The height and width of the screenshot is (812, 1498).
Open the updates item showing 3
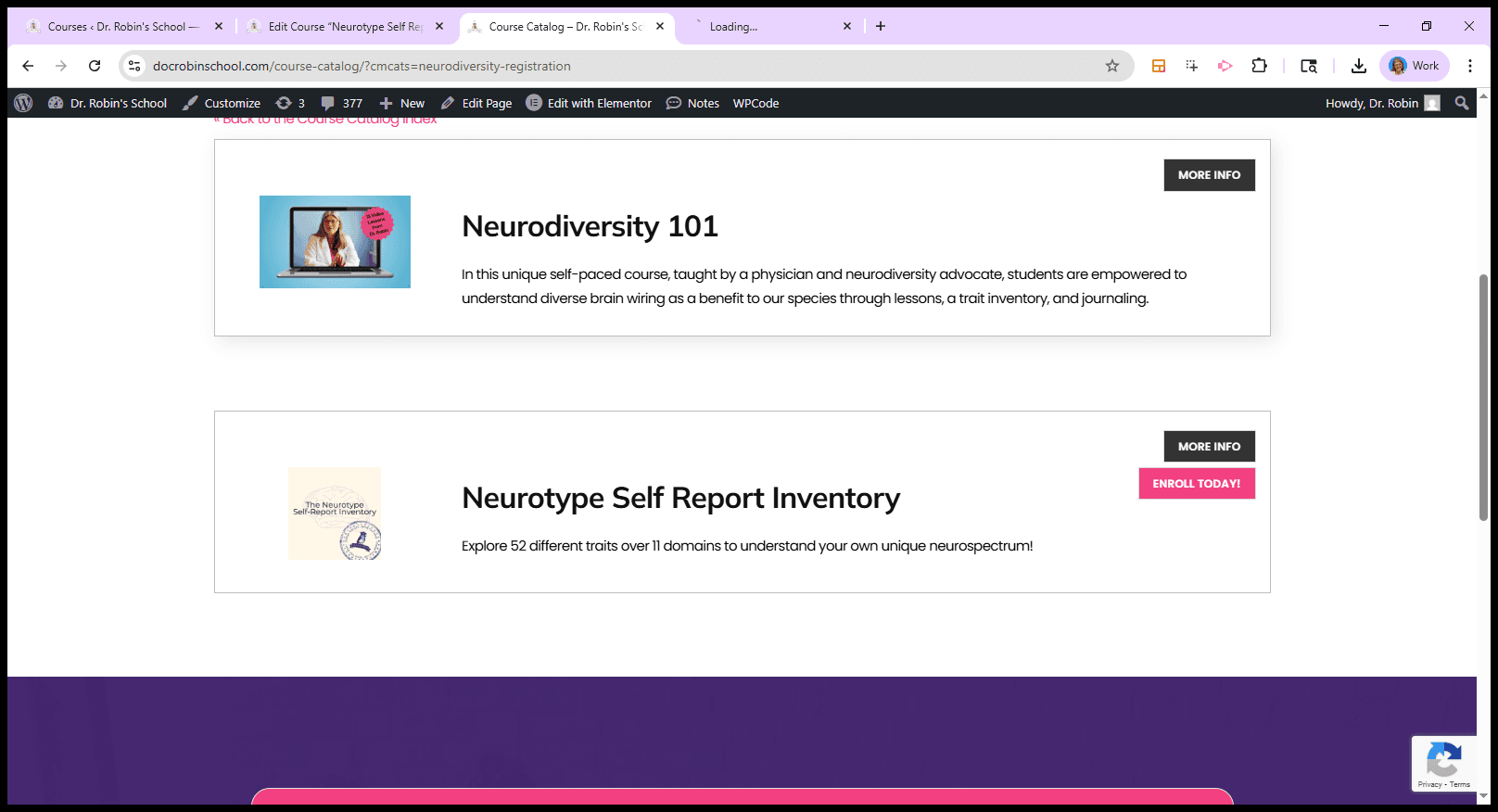pyautogui.click(x=290, y=103)
